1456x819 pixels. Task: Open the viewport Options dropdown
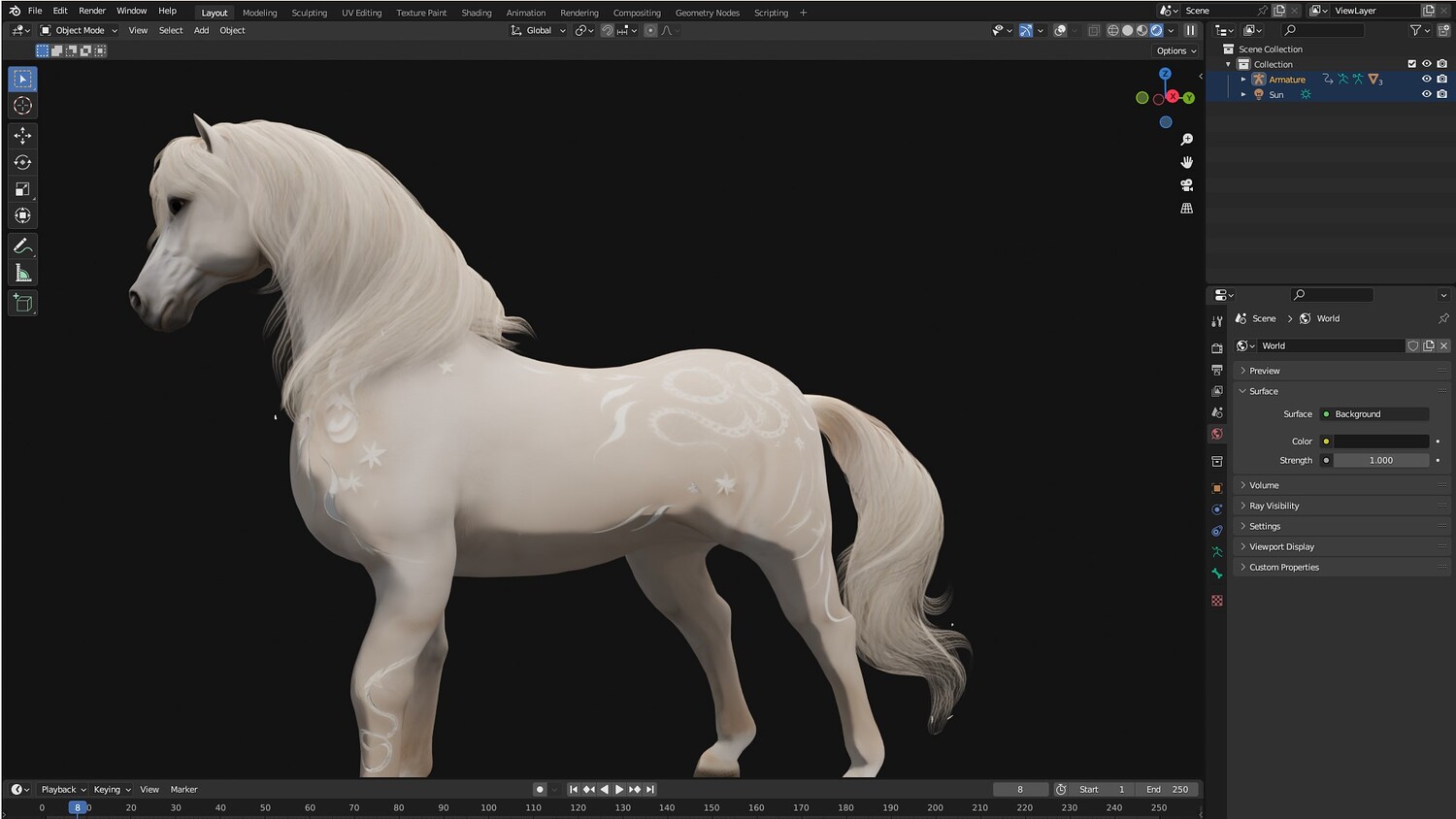1176,50
